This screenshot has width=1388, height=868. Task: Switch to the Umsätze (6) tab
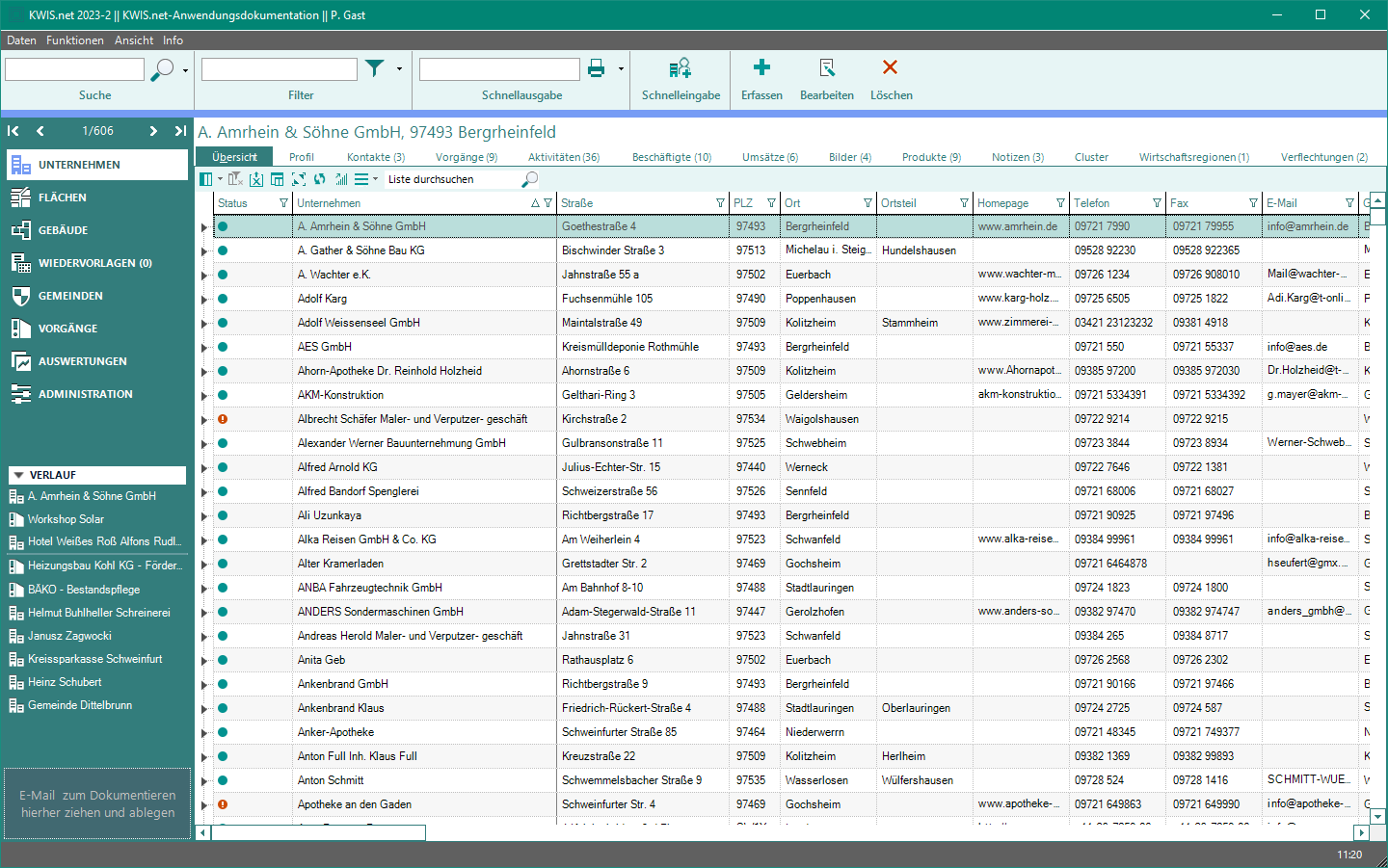click(770, 157)
